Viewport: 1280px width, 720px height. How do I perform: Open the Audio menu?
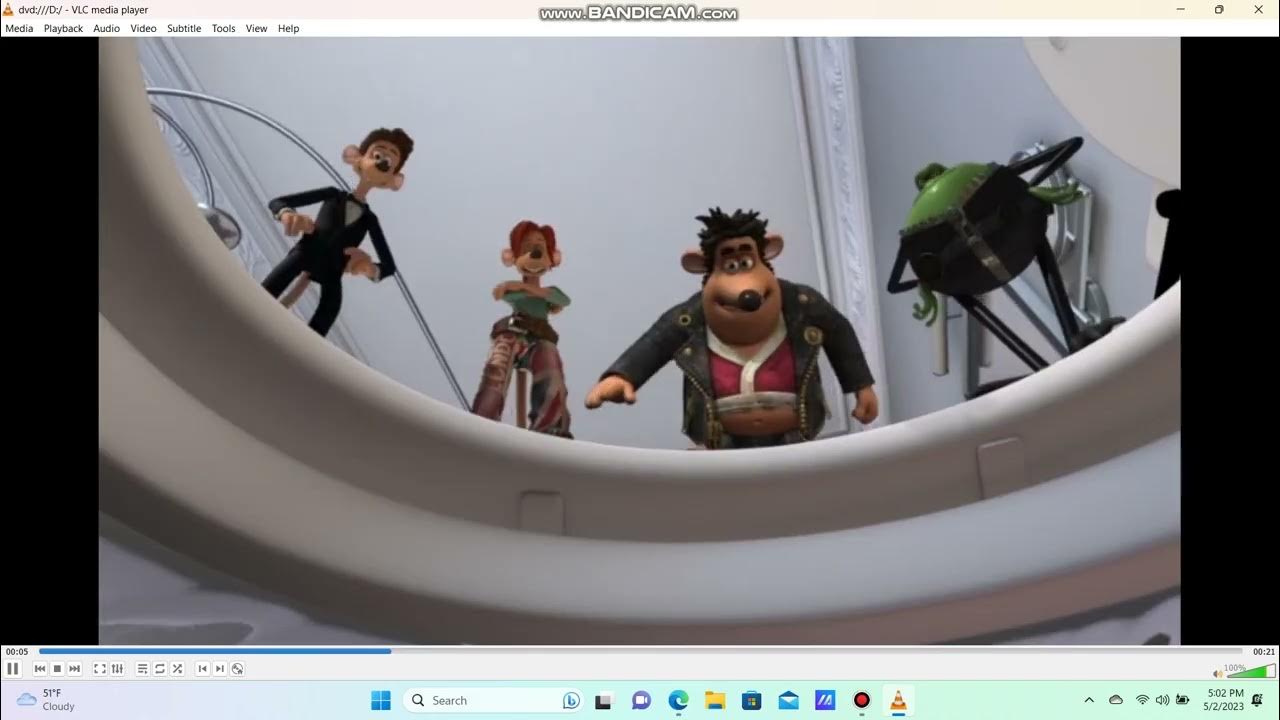pos(107,28)
